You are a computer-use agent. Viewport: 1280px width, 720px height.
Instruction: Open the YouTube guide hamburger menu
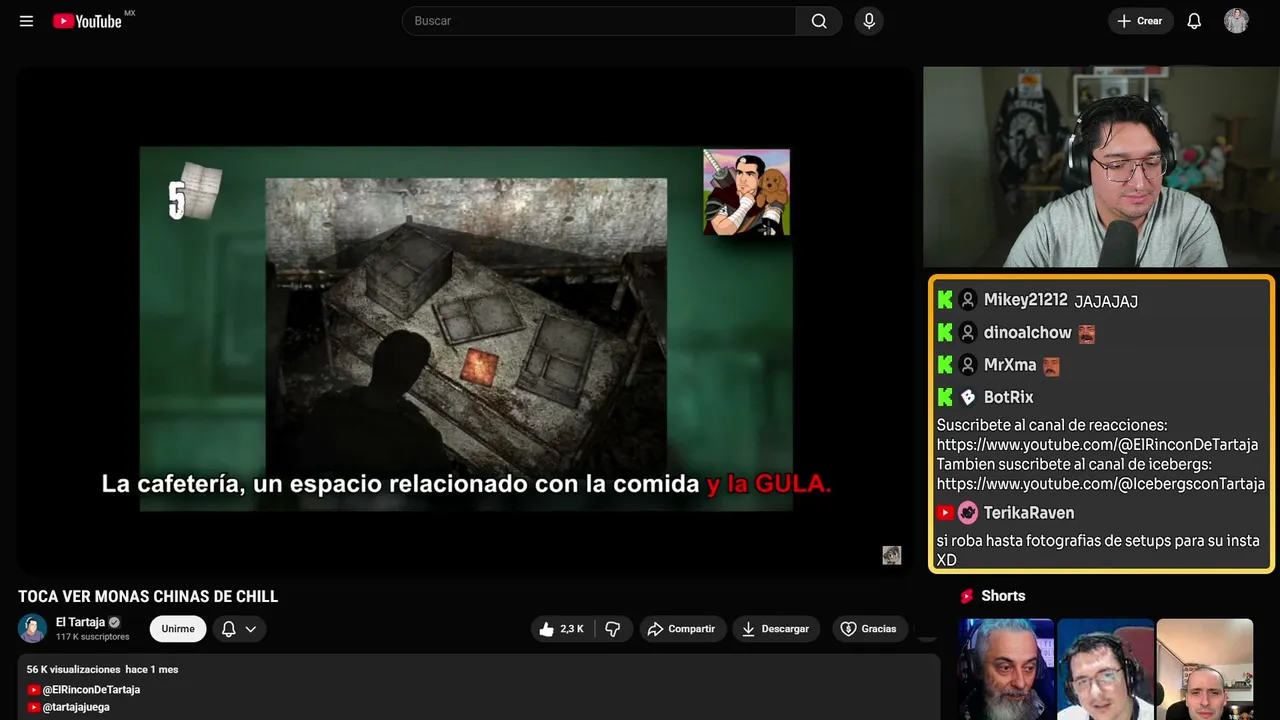click(x=26, y=21)
